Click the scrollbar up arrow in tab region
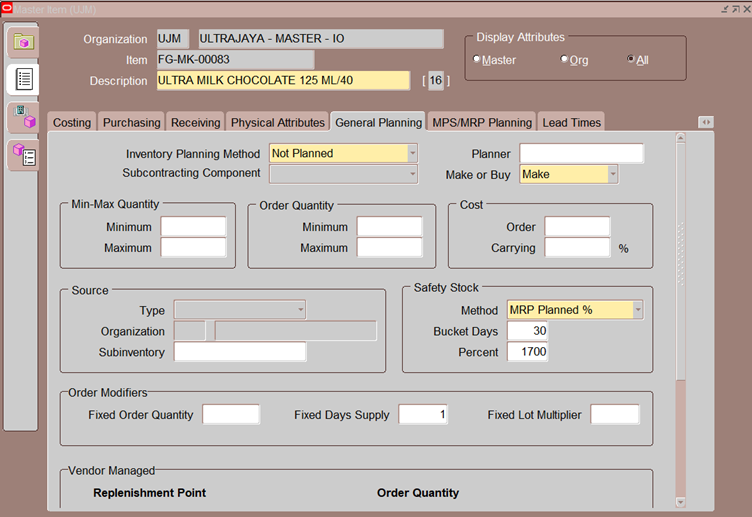This screenshot has height=517, width=752. point(680,138)
